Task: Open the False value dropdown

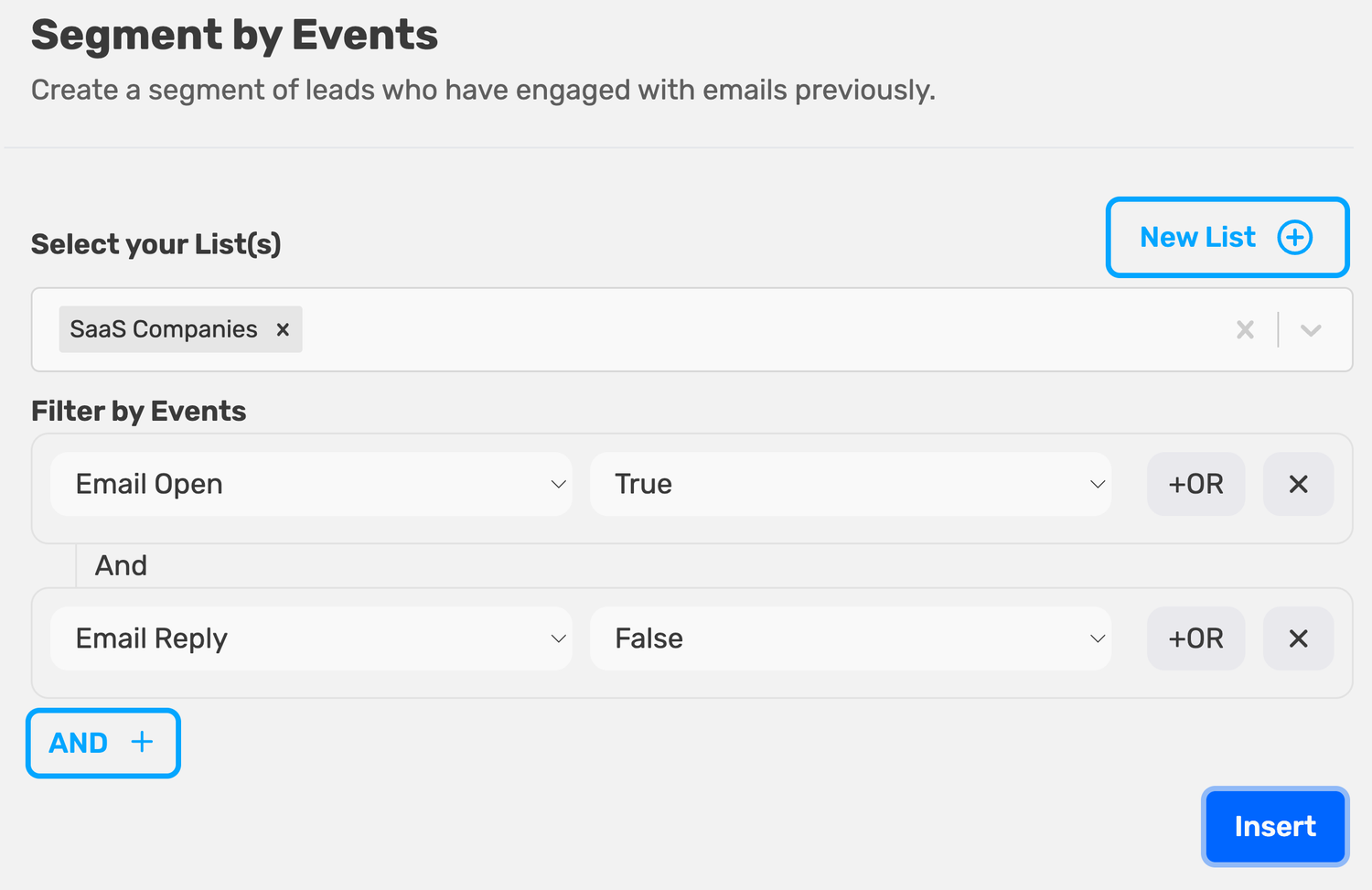Action: [851, 638]
